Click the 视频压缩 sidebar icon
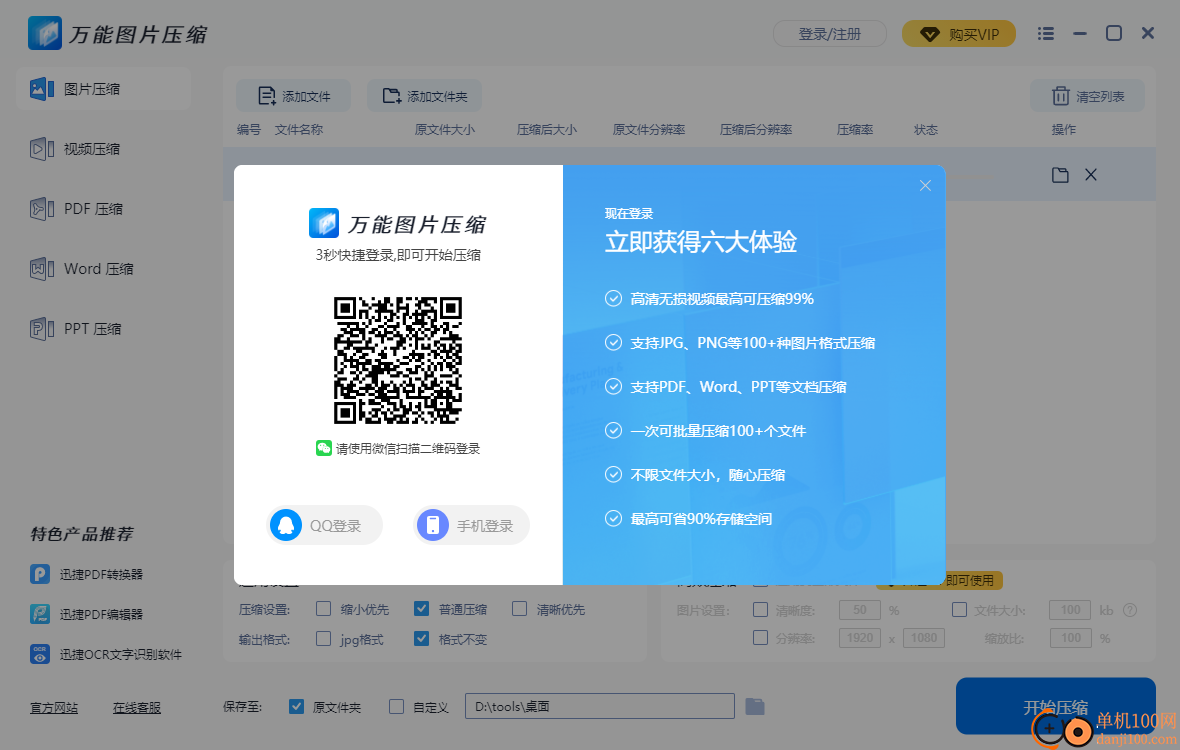Viewport: 1180px width, 750px height. (41, 149)
